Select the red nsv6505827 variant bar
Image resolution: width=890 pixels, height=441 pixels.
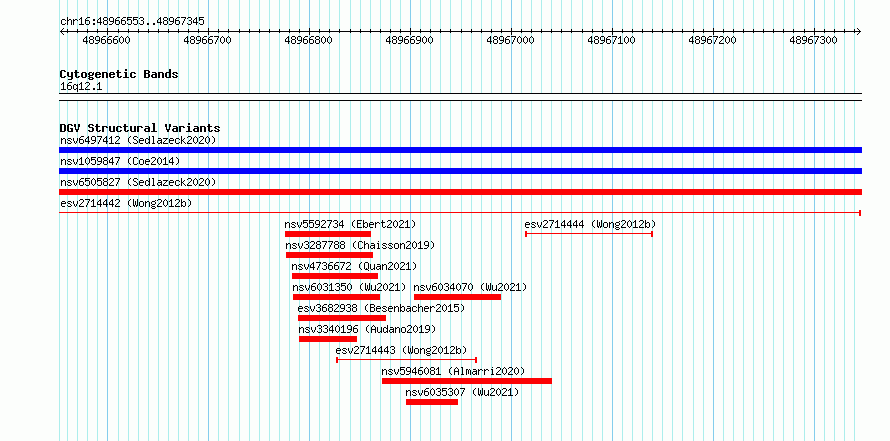coord(460,192)
